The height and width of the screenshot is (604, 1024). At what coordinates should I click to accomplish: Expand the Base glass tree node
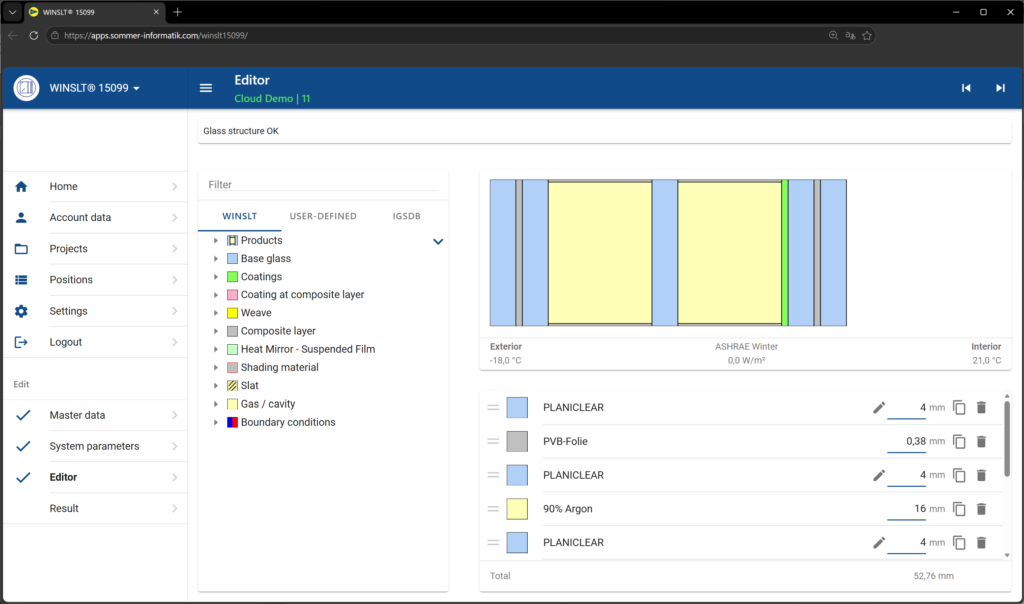[x=216, y=259]
